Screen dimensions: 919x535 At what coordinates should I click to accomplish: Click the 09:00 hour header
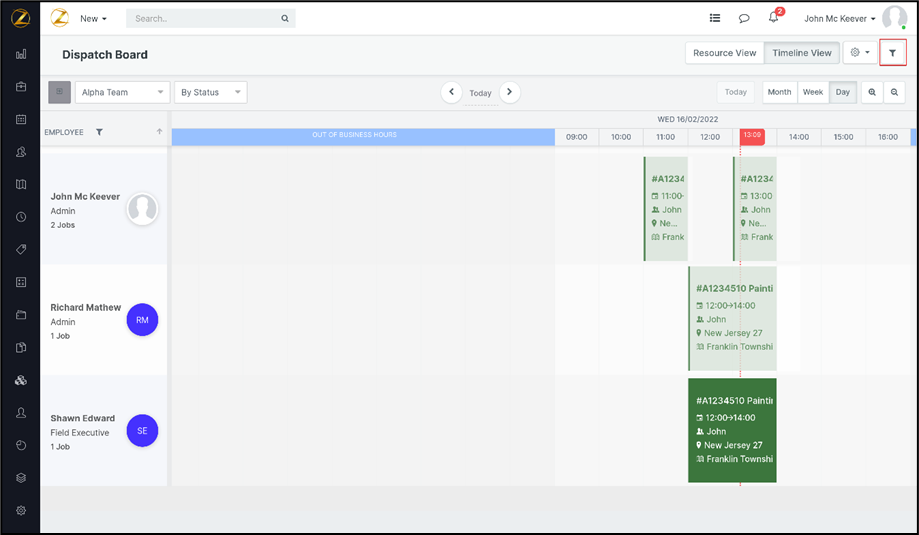pyautogui.click(x=577, y=137)
